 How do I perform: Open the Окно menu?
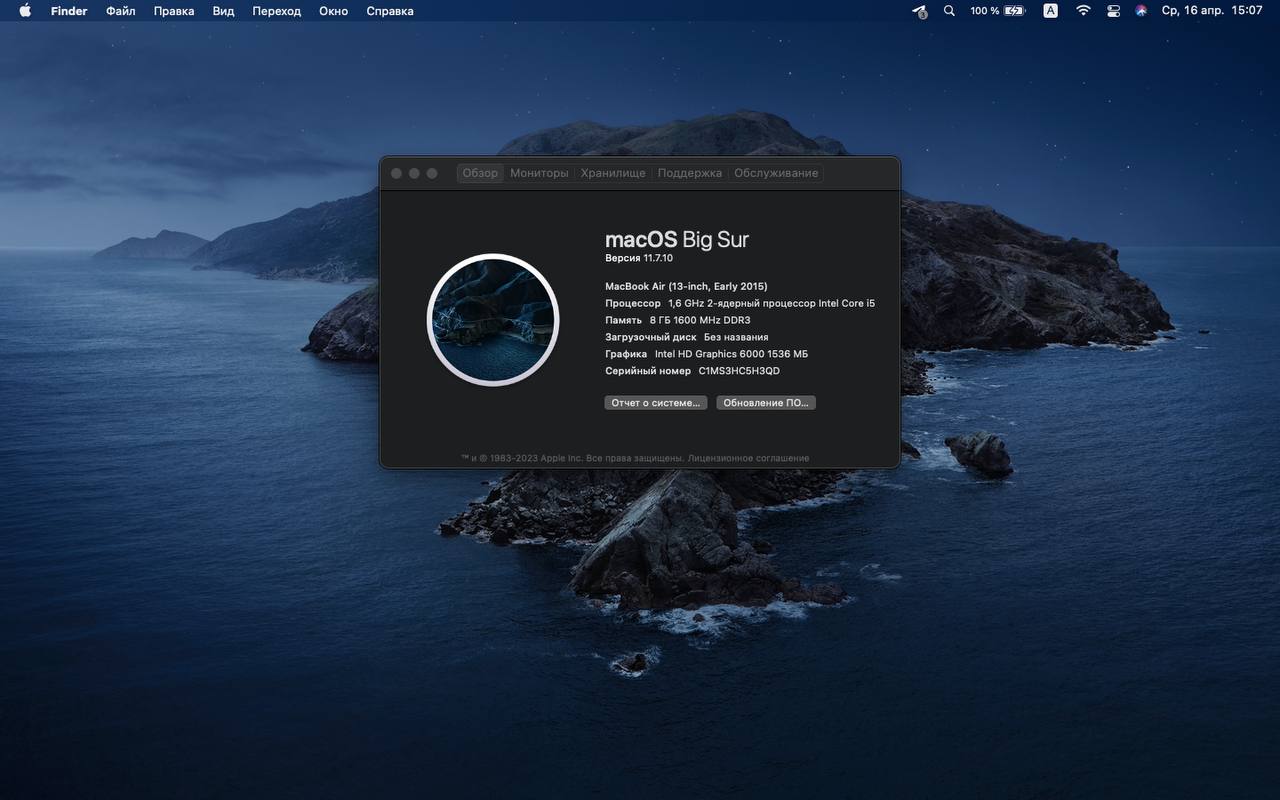click(334, 11)
